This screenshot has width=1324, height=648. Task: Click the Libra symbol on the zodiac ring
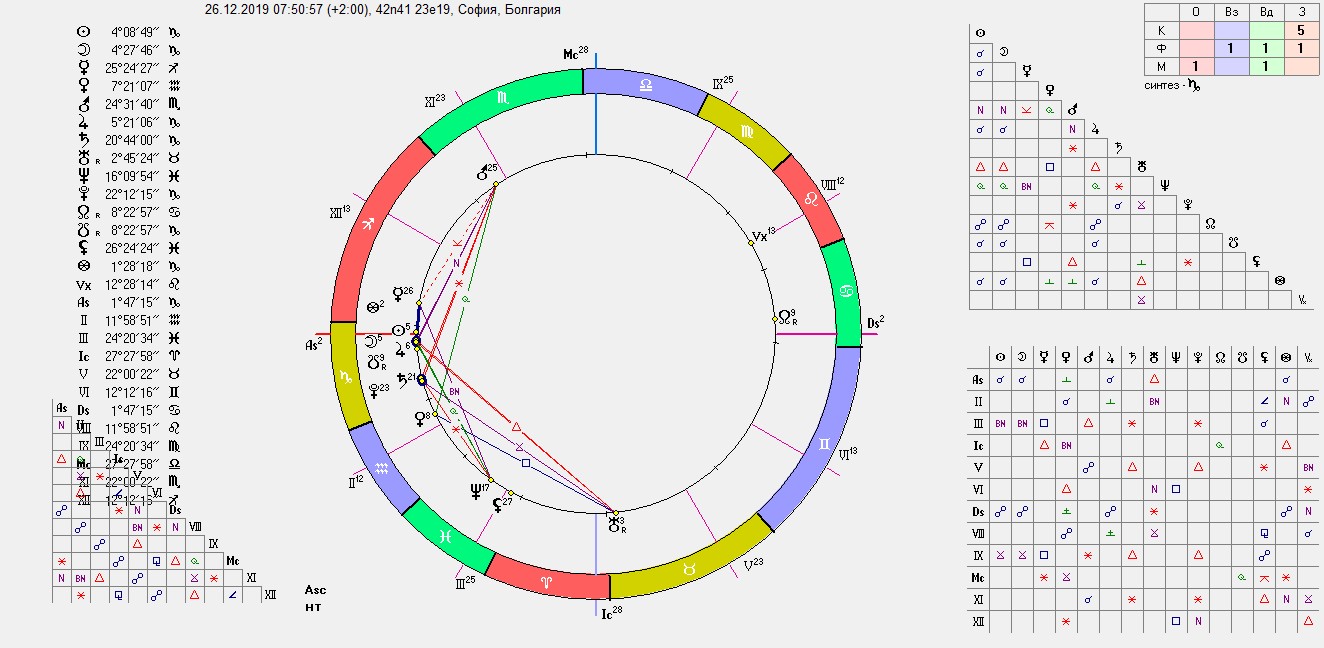[x=645, y=84]
